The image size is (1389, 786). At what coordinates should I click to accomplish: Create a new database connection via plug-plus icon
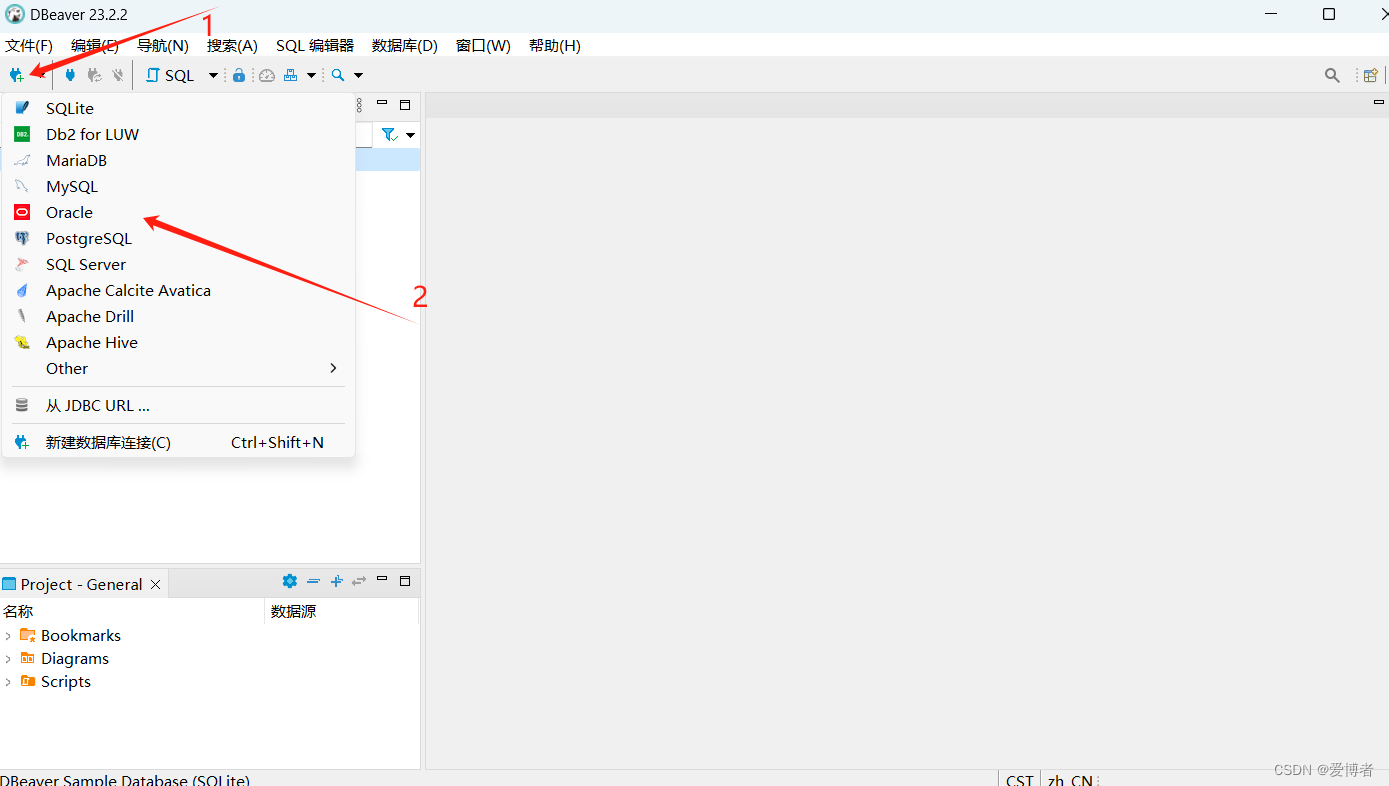click(18, 75)
